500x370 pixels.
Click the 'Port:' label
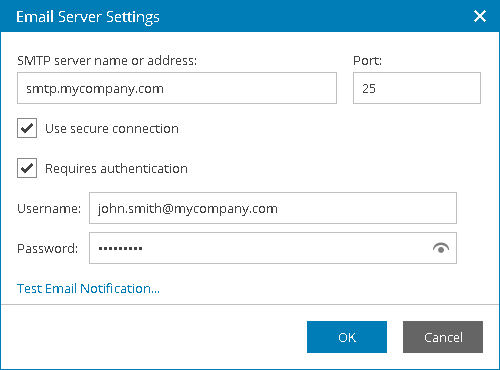point(367,61)
